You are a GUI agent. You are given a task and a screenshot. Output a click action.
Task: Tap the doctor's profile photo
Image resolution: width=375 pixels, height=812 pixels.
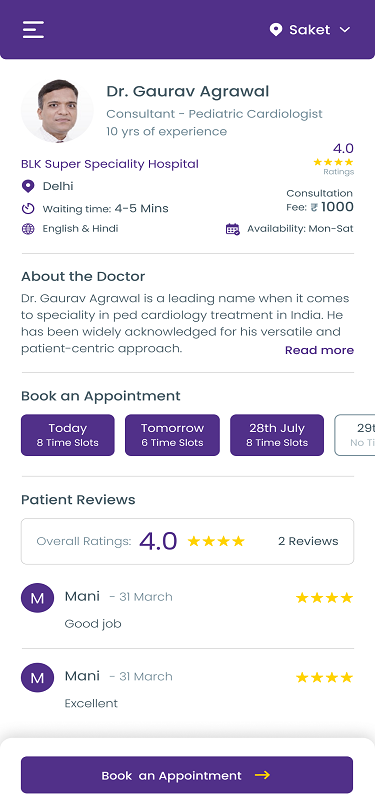pyautogui.click(x=57, y=111)
